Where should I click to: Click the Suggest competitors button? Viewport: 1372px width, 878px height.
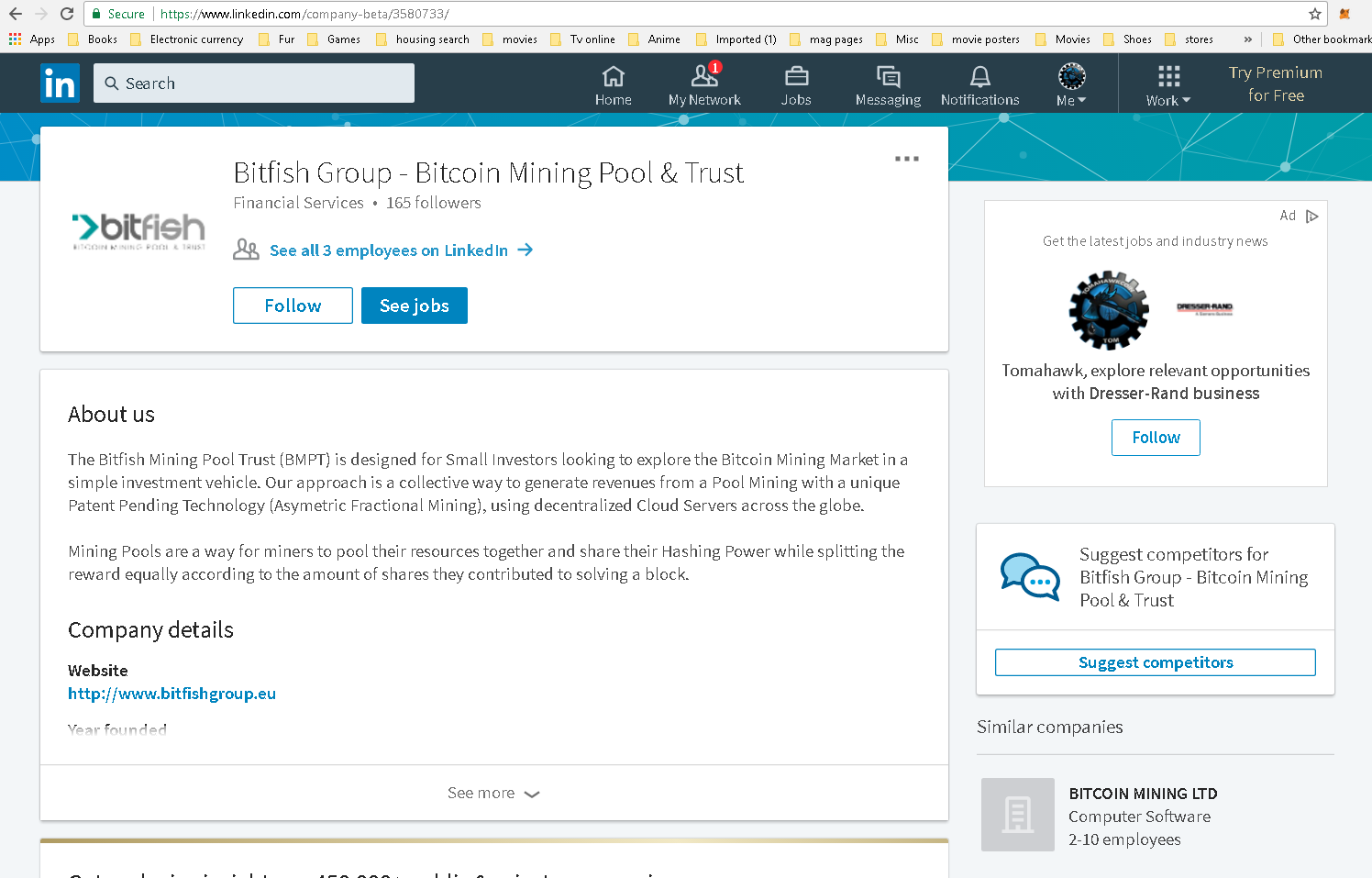1156,662
